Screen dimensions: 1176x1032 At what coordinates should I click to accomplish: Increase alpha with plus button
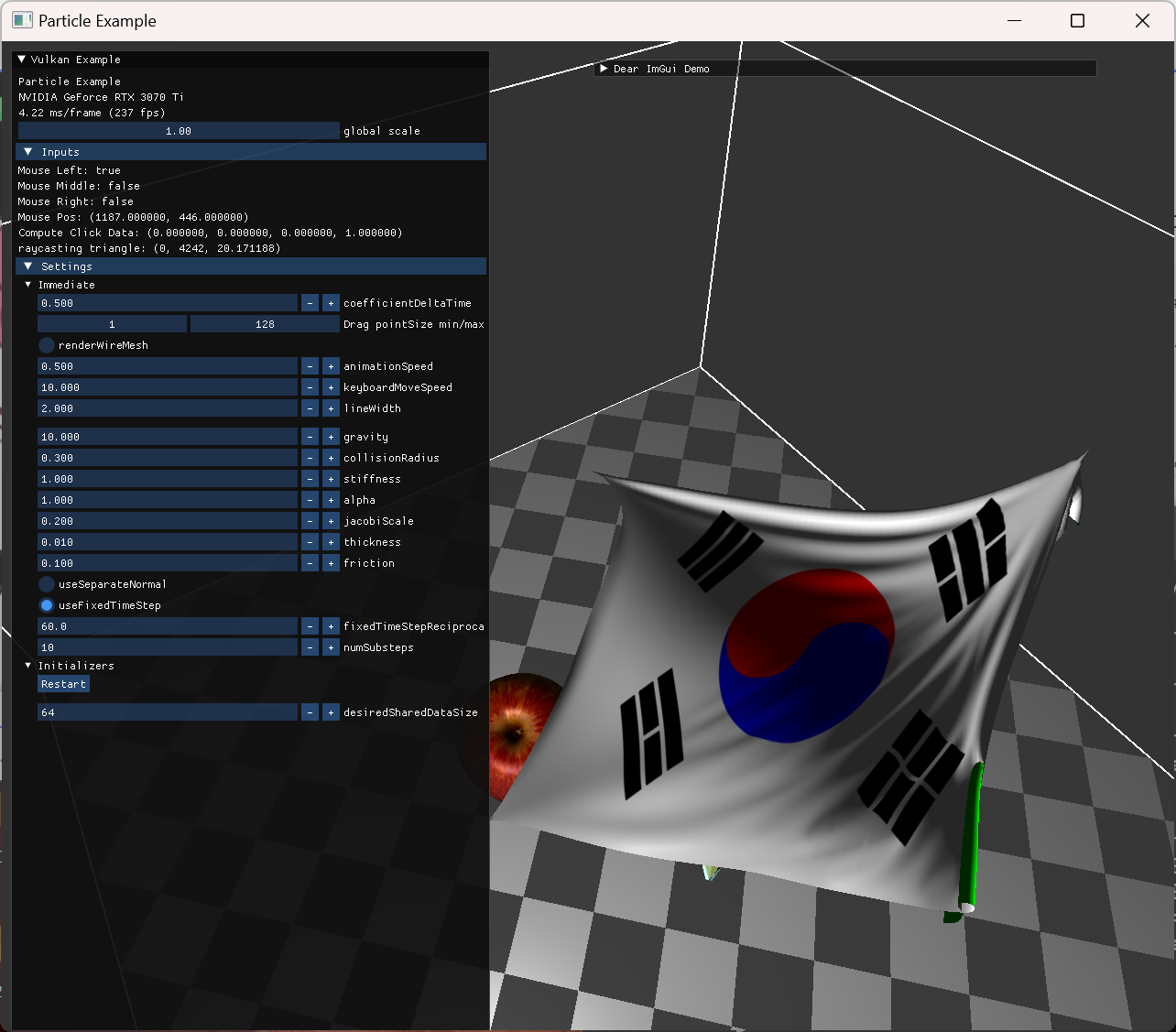tap(331, 500)
